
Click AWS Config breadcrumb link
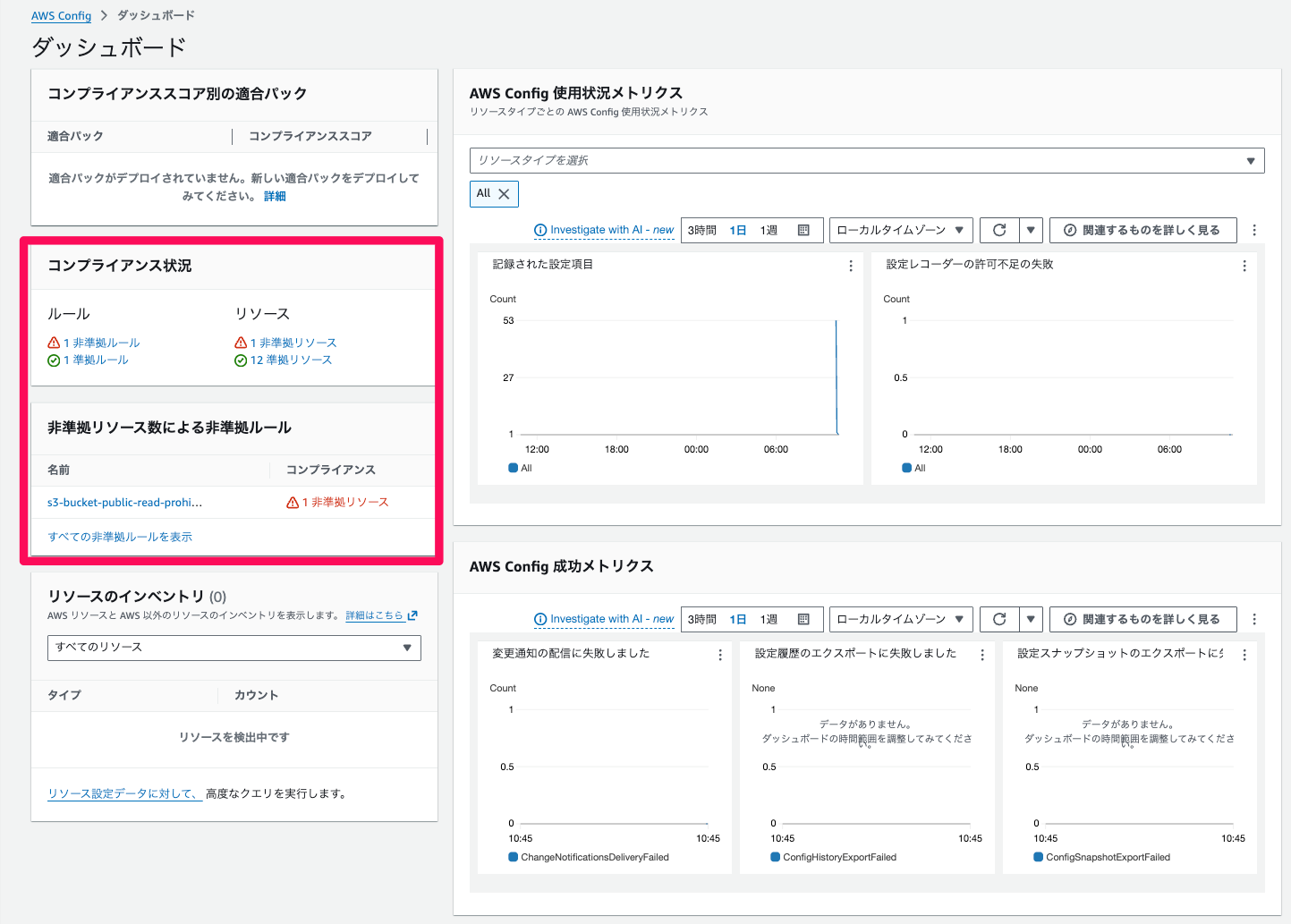pos(61,16)
